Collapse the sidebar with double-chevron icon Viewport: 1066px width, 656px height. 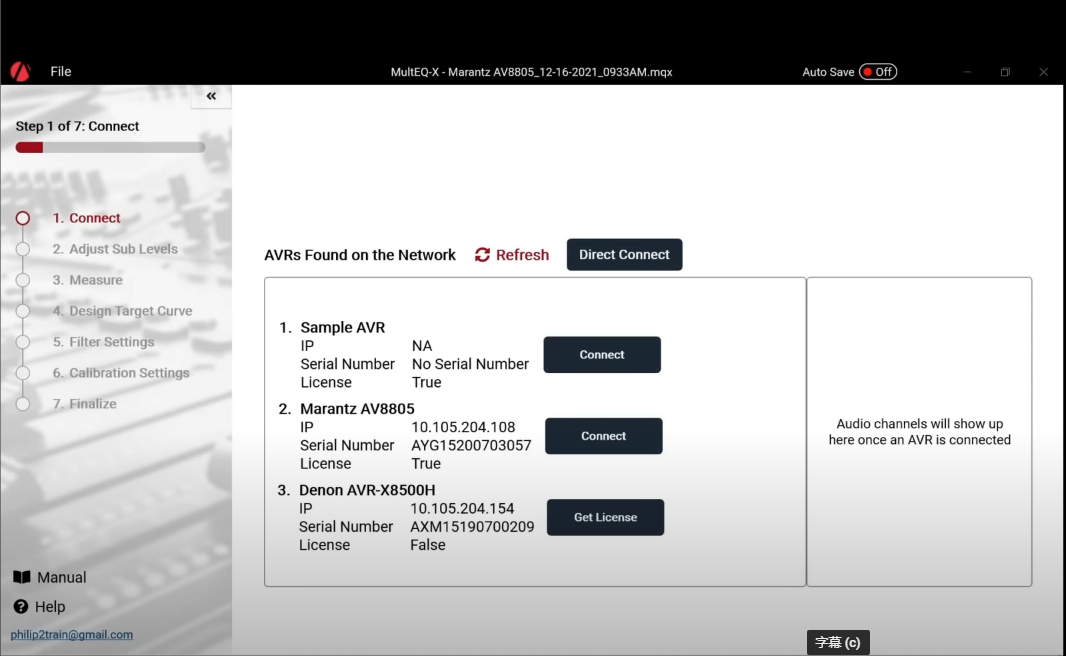[211, 96]
